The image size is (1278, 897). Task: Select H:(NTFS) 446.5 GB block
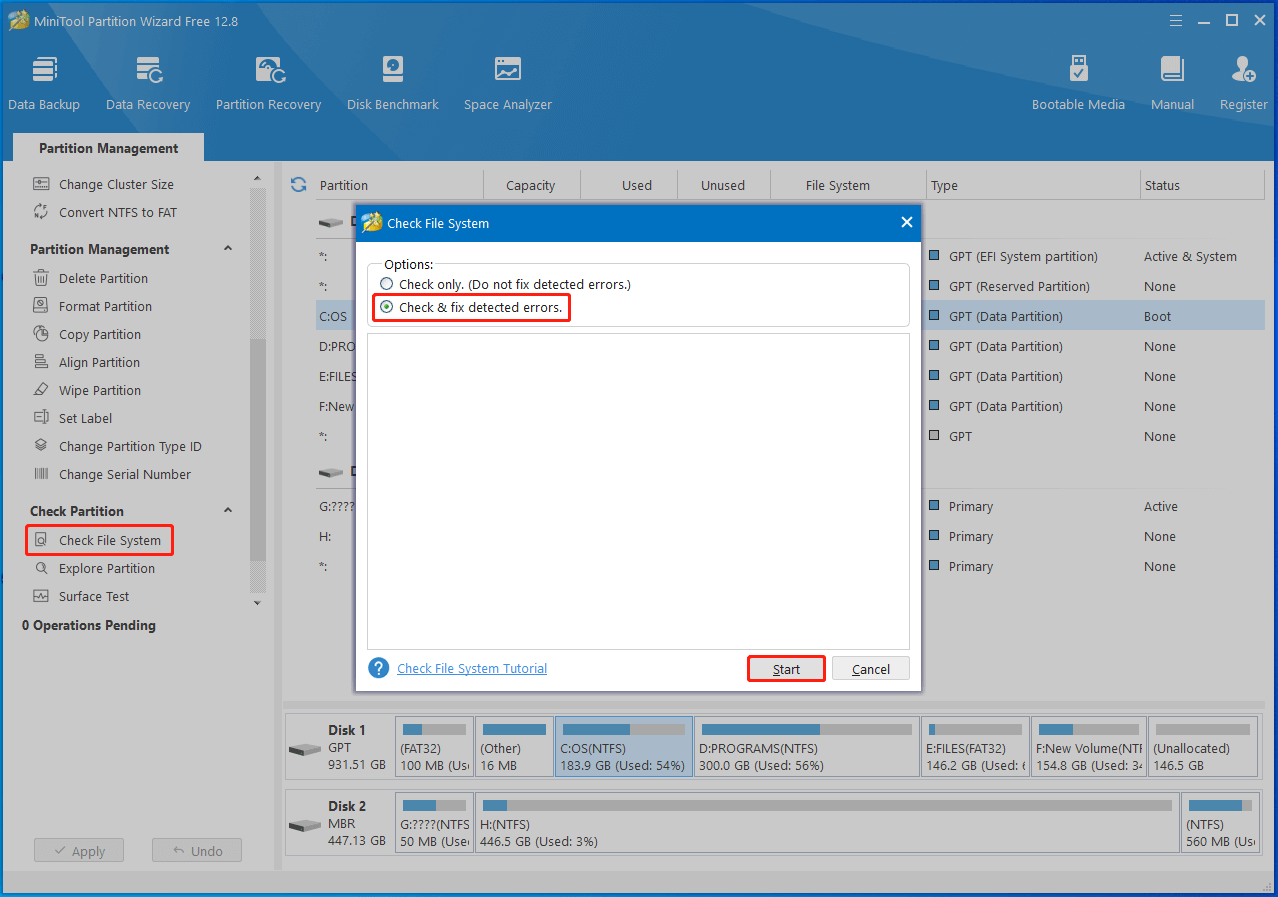827,822
